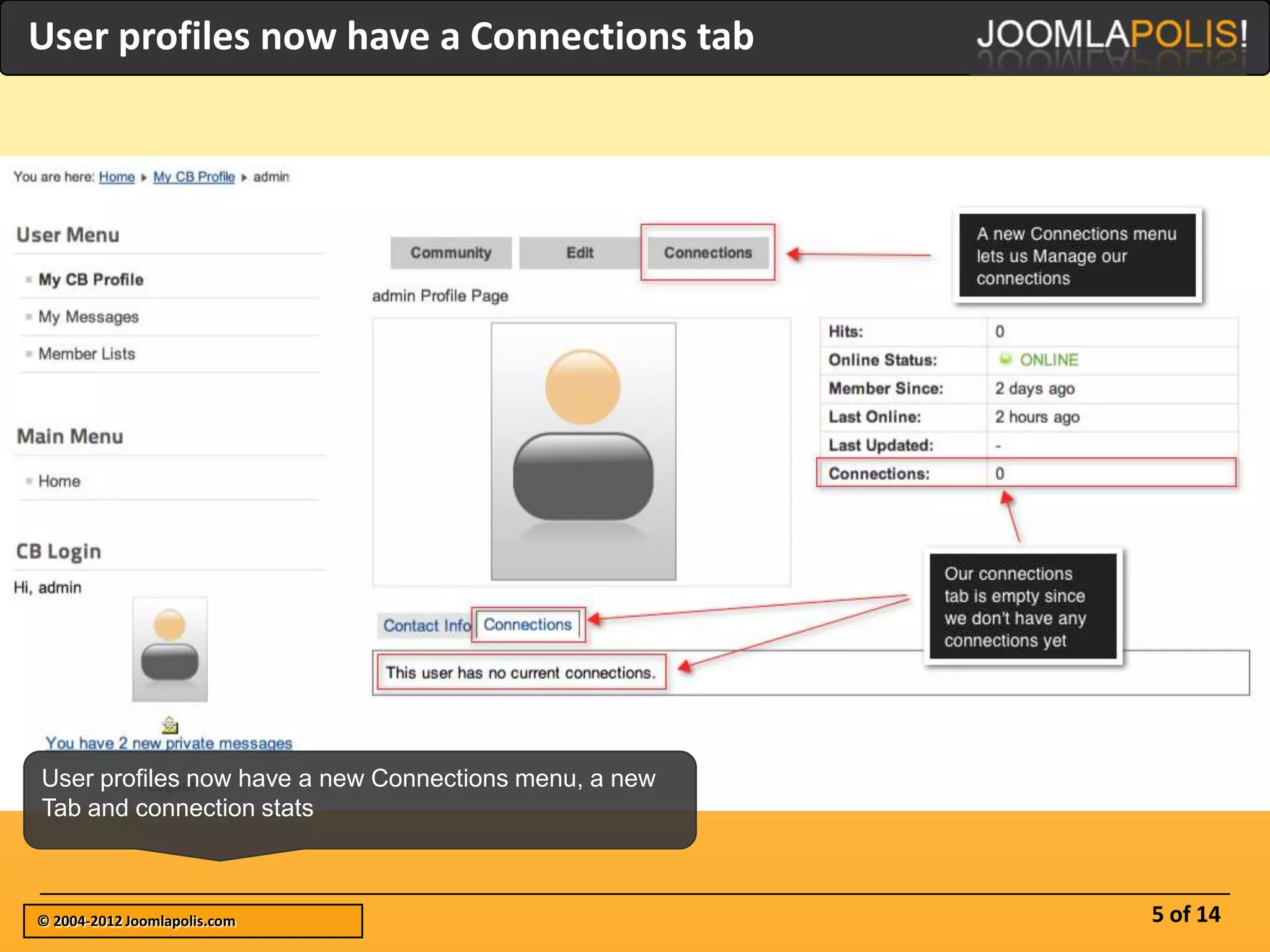Click the User Menu heading
This screenshot has width=1270, height=952.
coord(68,235)
